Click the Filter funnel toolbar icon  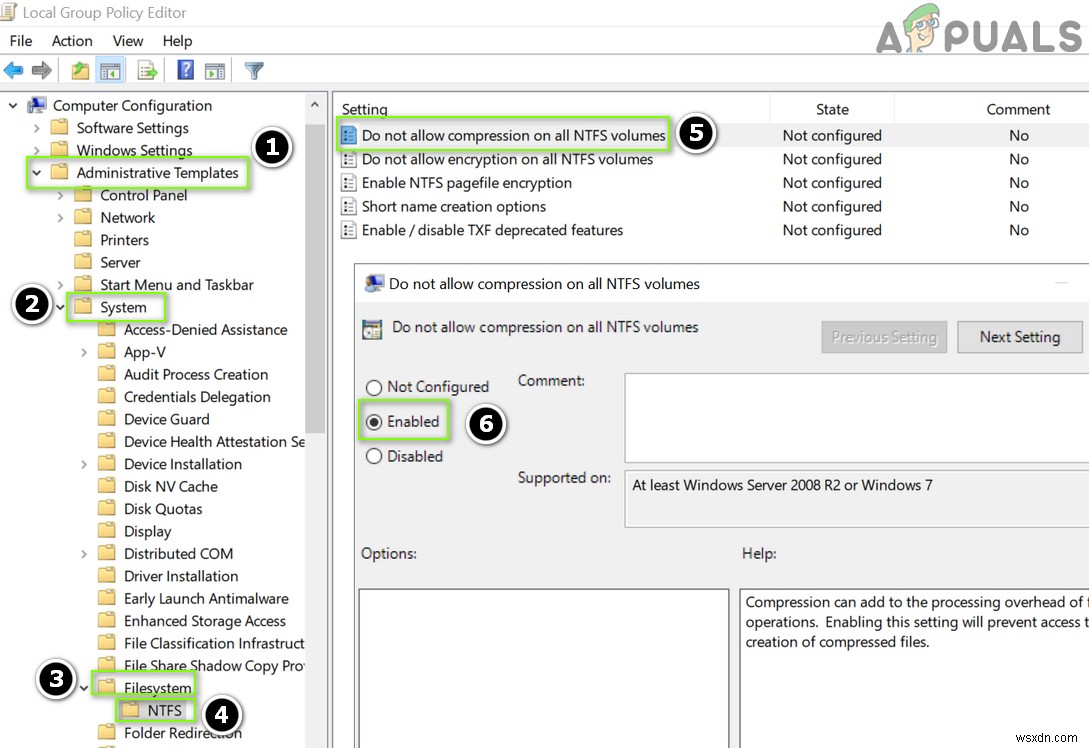point(254,70)
